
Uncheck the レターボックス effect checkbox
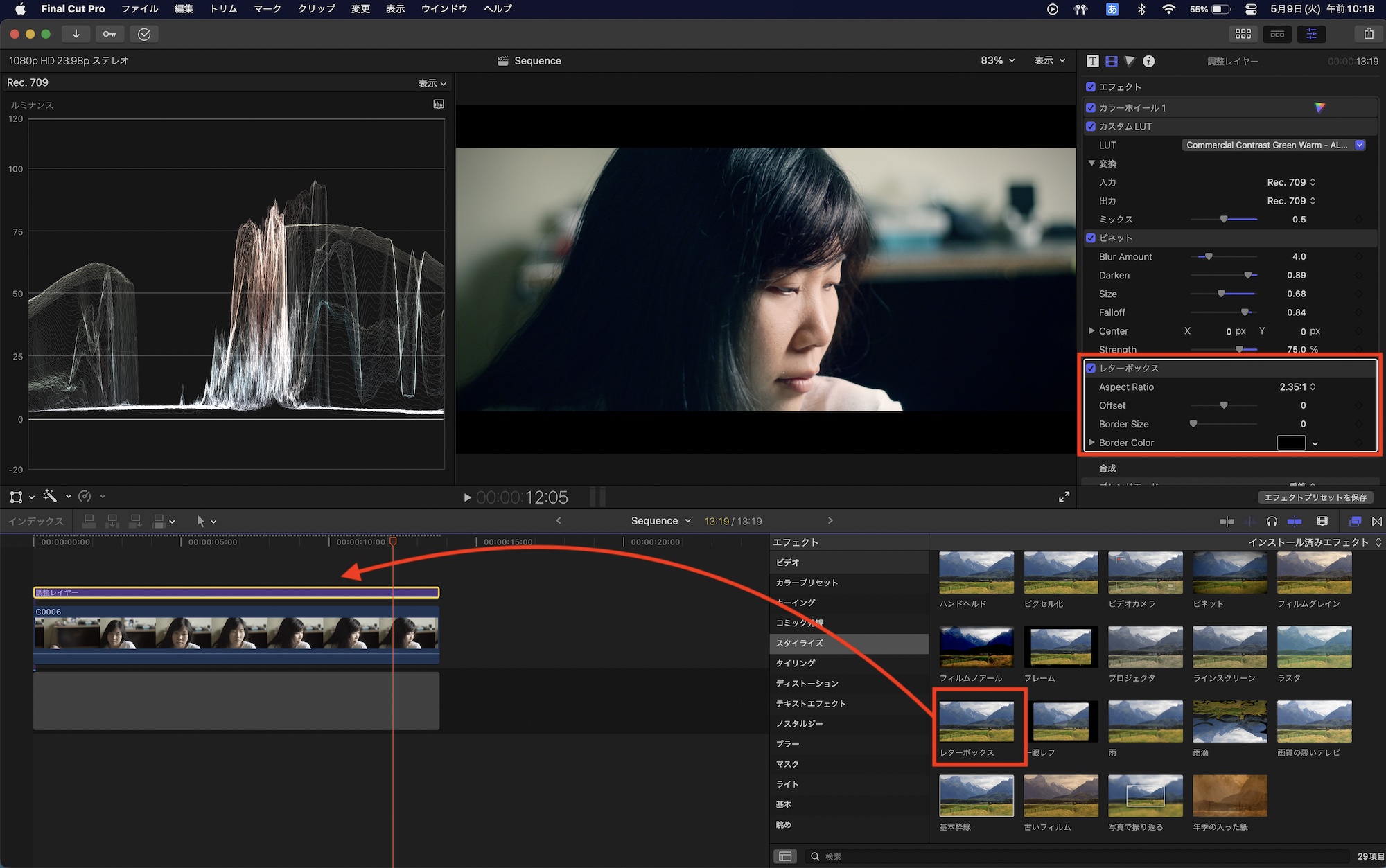[1091, 368]
